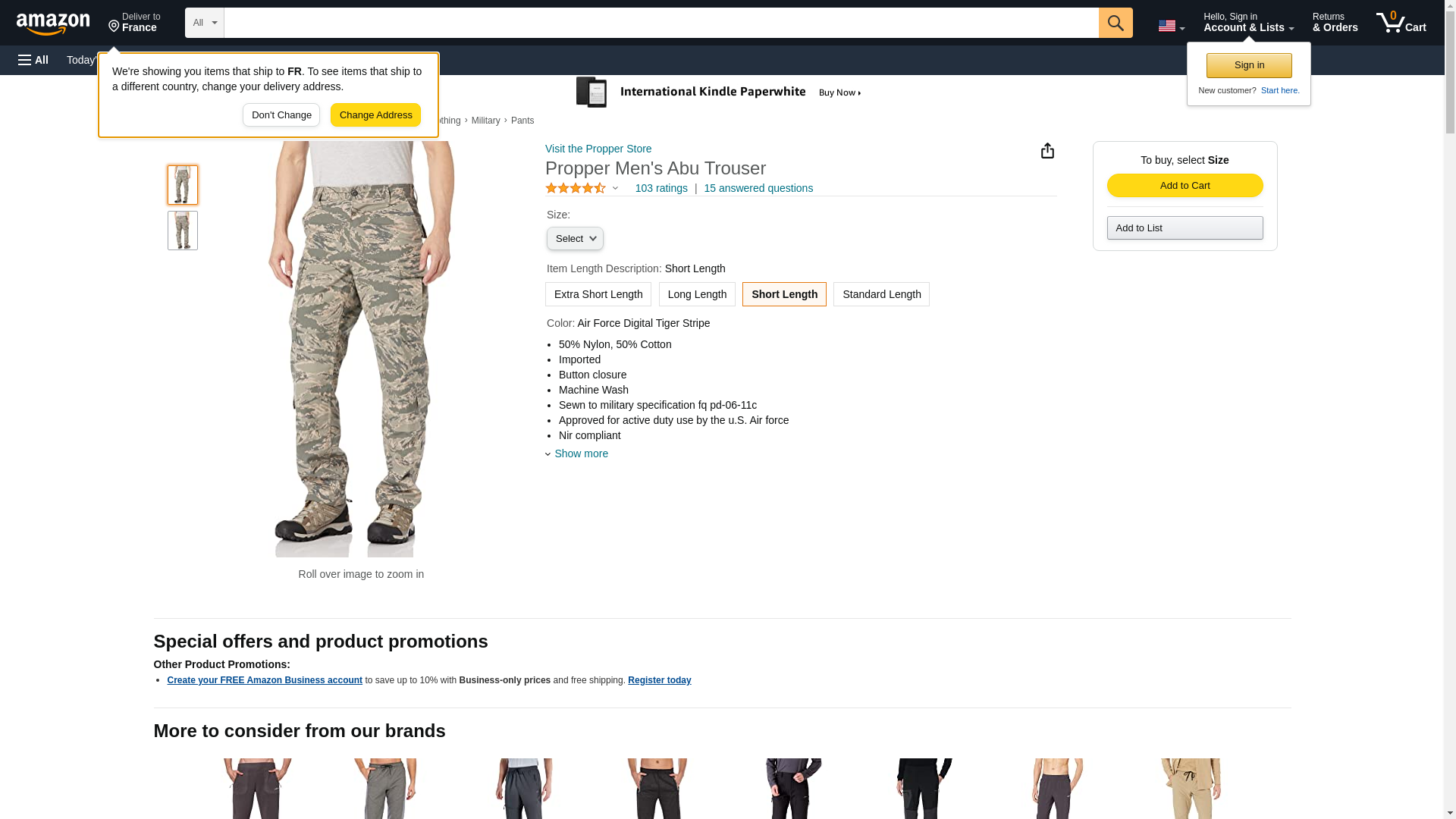The image size is (1456, 819).
Task: Select the second product thumbnail image
Action: [182, 231]
